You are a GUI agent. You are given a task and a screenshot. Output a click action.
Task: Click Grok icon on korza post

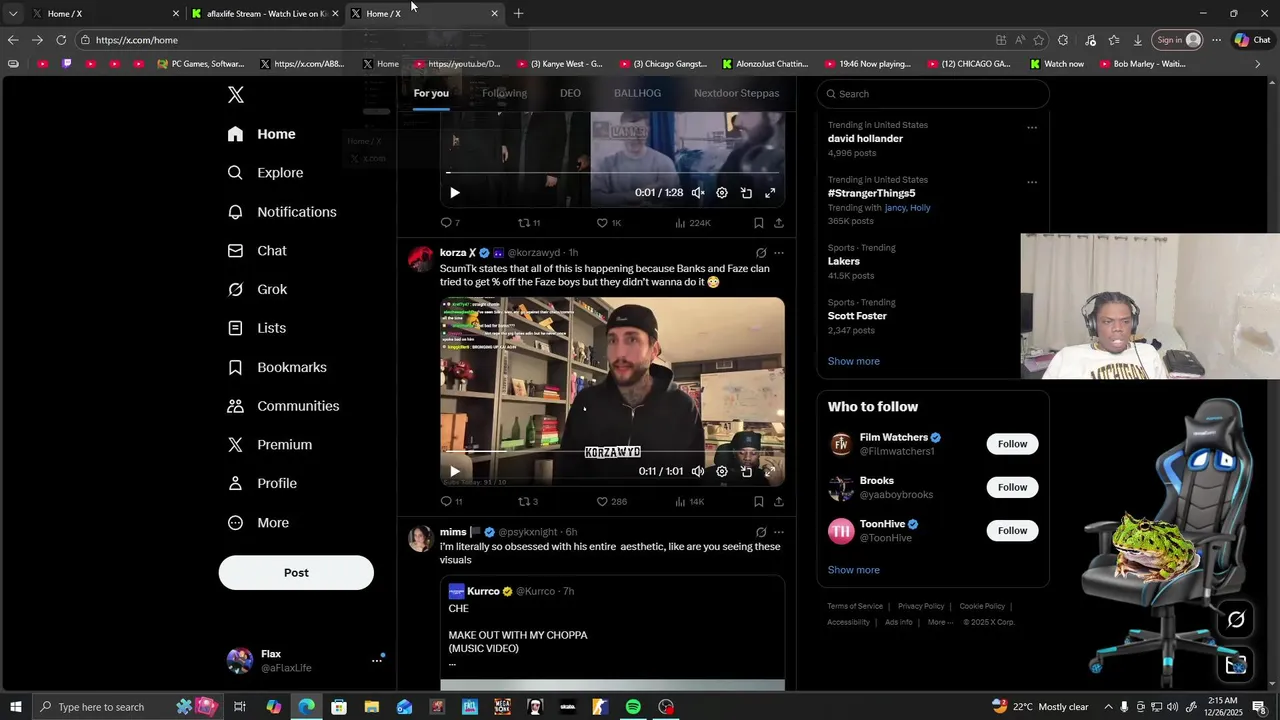761,253
